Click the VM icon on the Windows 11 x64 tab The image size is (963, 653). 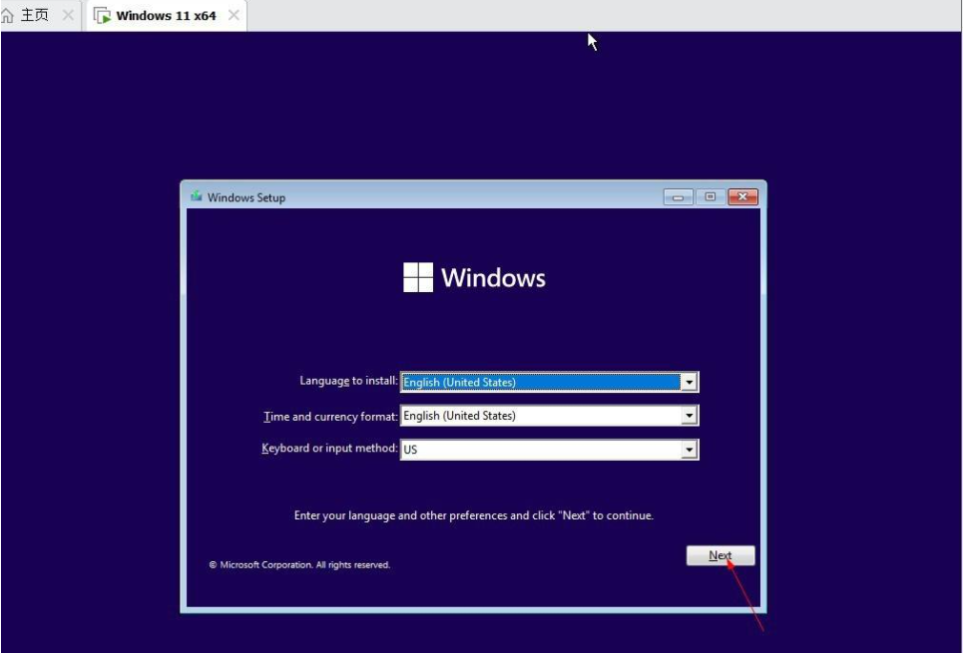[102, 16]
